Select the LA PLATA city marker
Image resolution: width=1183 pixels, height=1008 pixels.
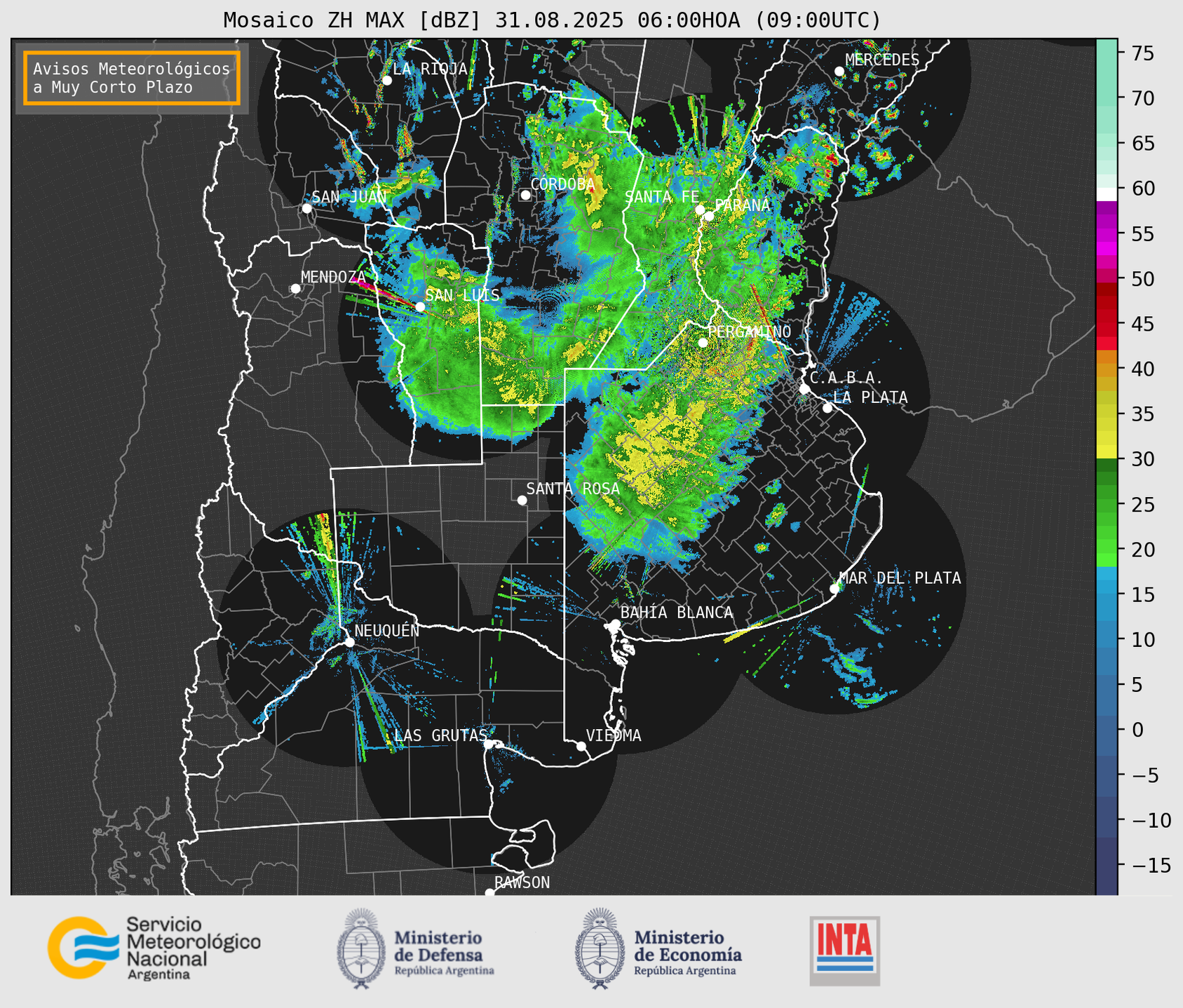[x=827, y=408]
